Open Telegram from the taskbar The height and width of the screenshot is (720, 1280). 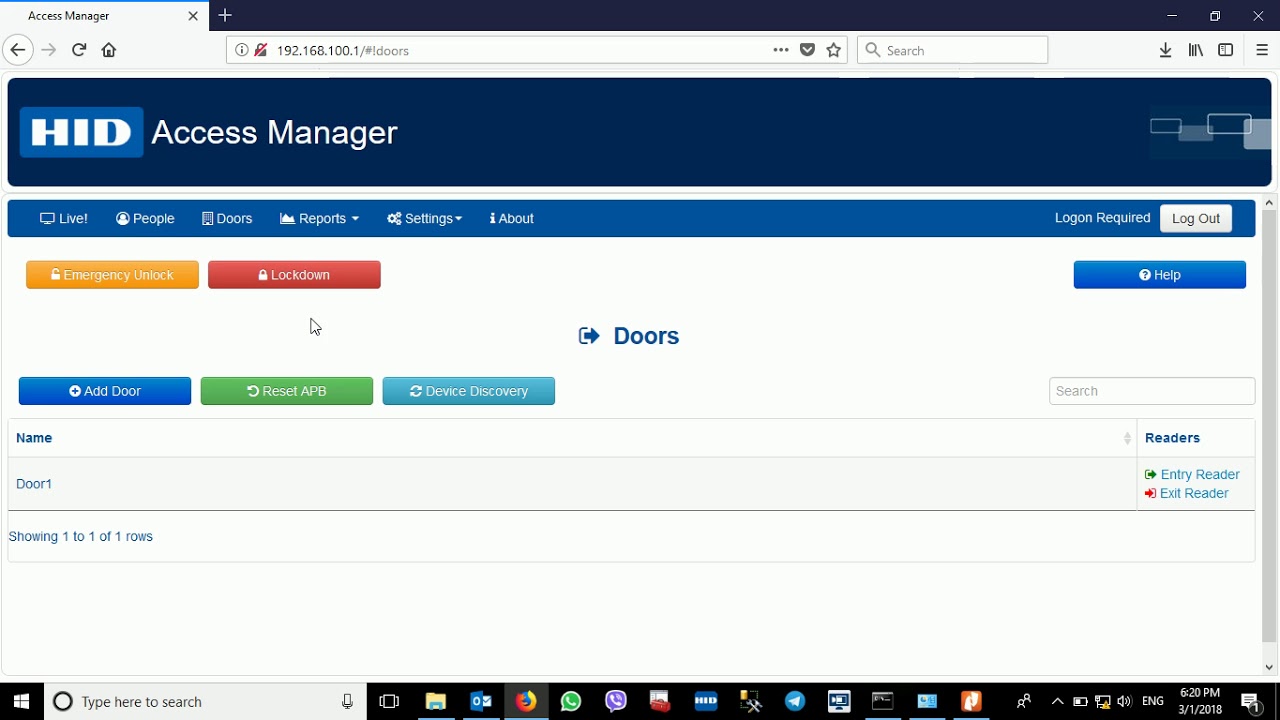click(x=795, y=701)
